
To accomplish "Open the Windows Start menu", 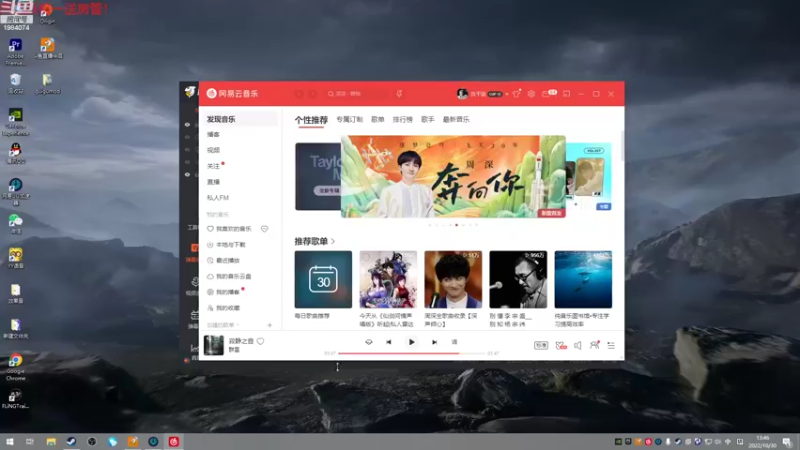I will pyautogui.click(x=10, y=441).
